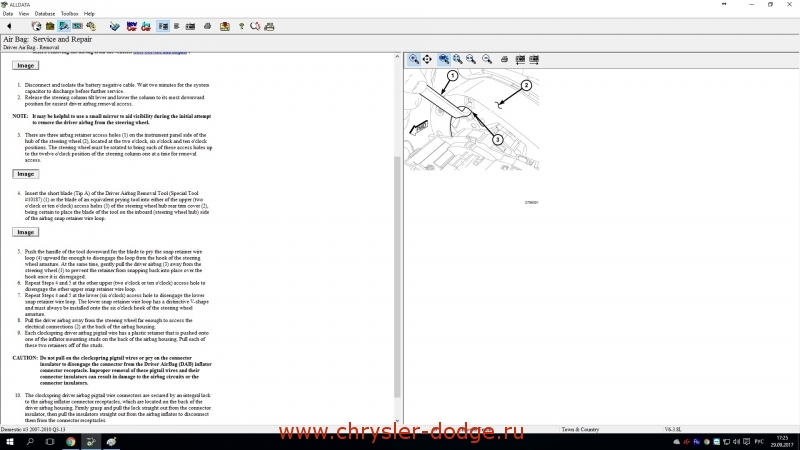This screenshot has width=800, height=450.
Task: Click the steering wheel airbag diagram image
Action: point(472,120)
